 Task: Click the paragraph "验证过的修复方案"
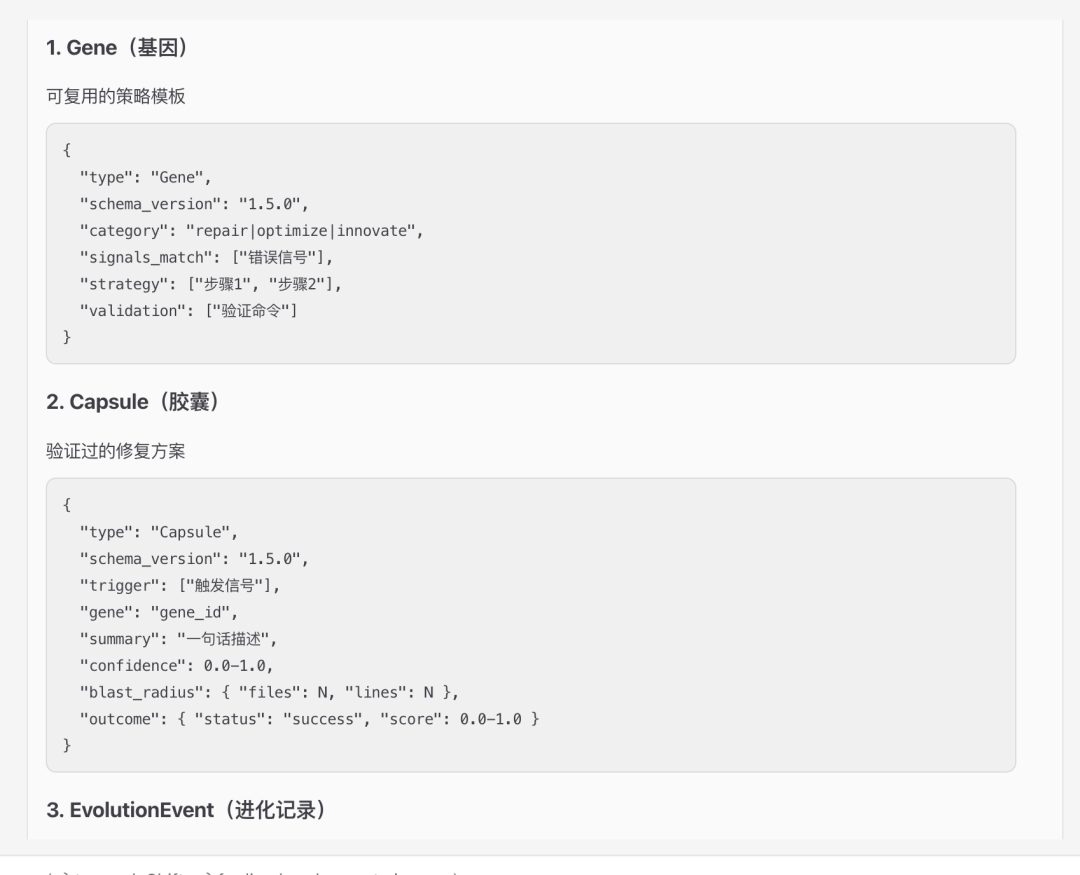116,451
